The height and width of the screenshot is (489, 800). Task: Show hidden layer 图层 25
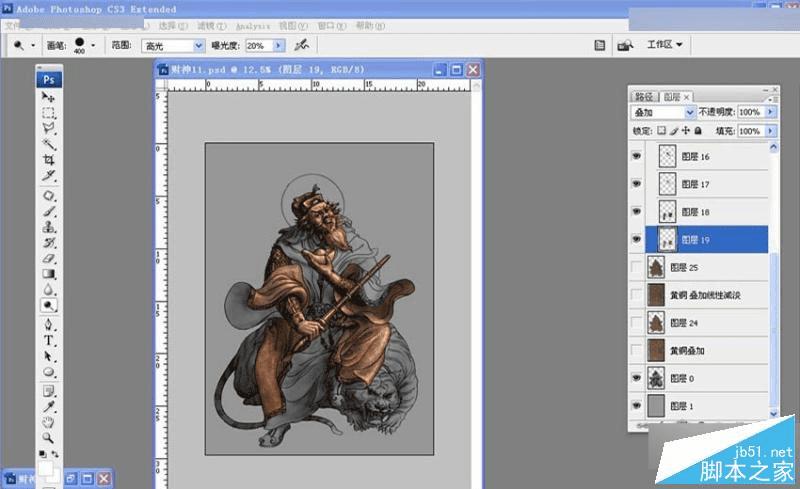pyautogui.click(x=636, y=268)
